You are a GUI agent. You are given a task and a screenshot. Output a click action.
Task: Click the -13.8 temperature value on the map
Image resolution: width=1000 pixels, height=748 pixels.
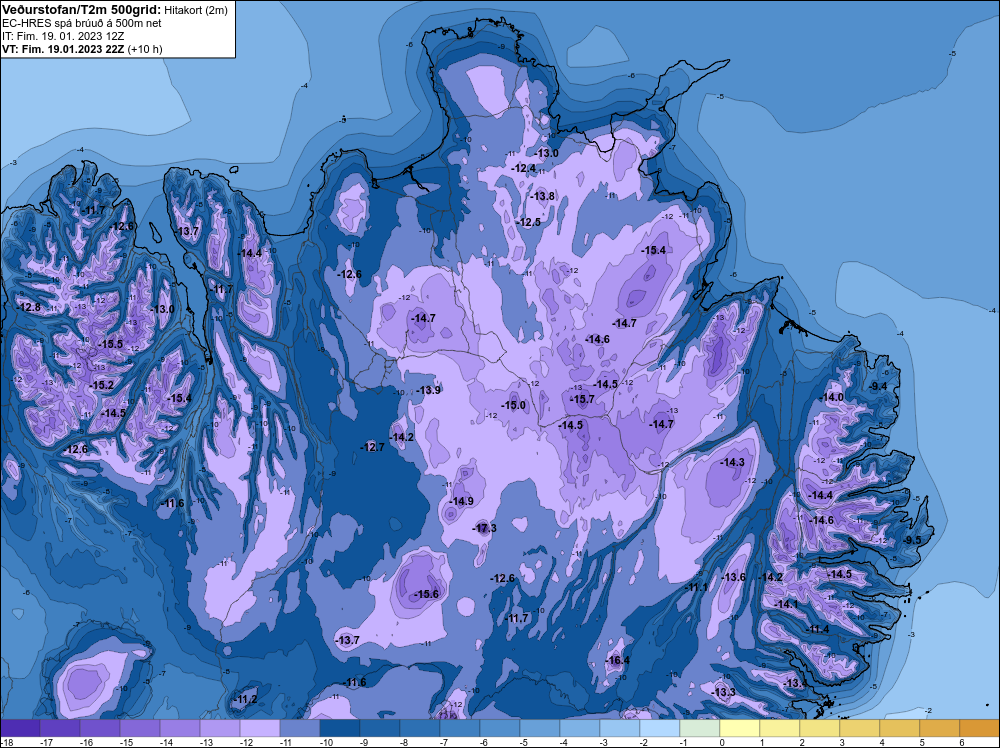[543, 196]
